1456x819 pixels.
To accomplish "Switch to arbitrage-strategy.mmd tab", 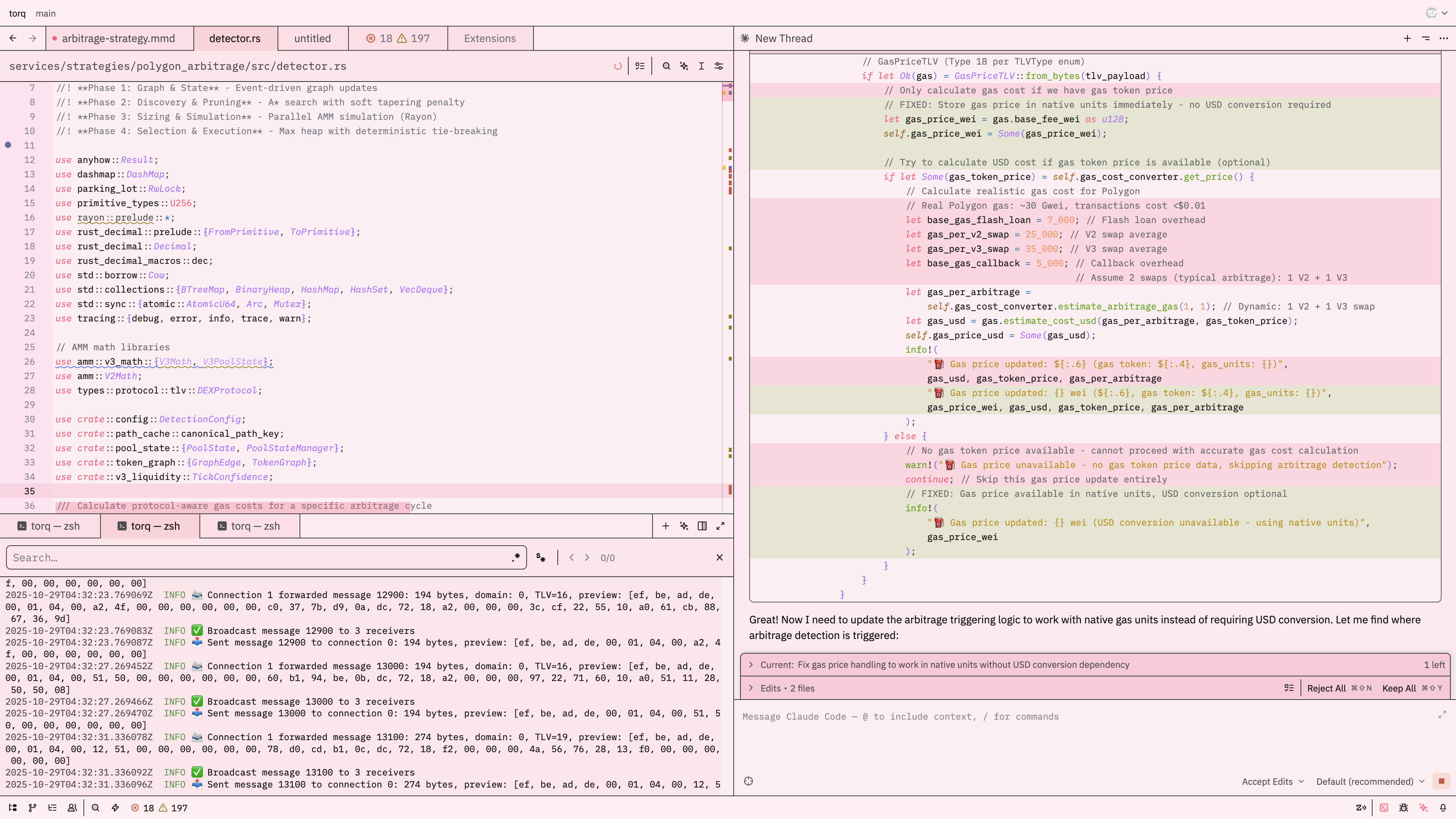I will tap(118, 38).
